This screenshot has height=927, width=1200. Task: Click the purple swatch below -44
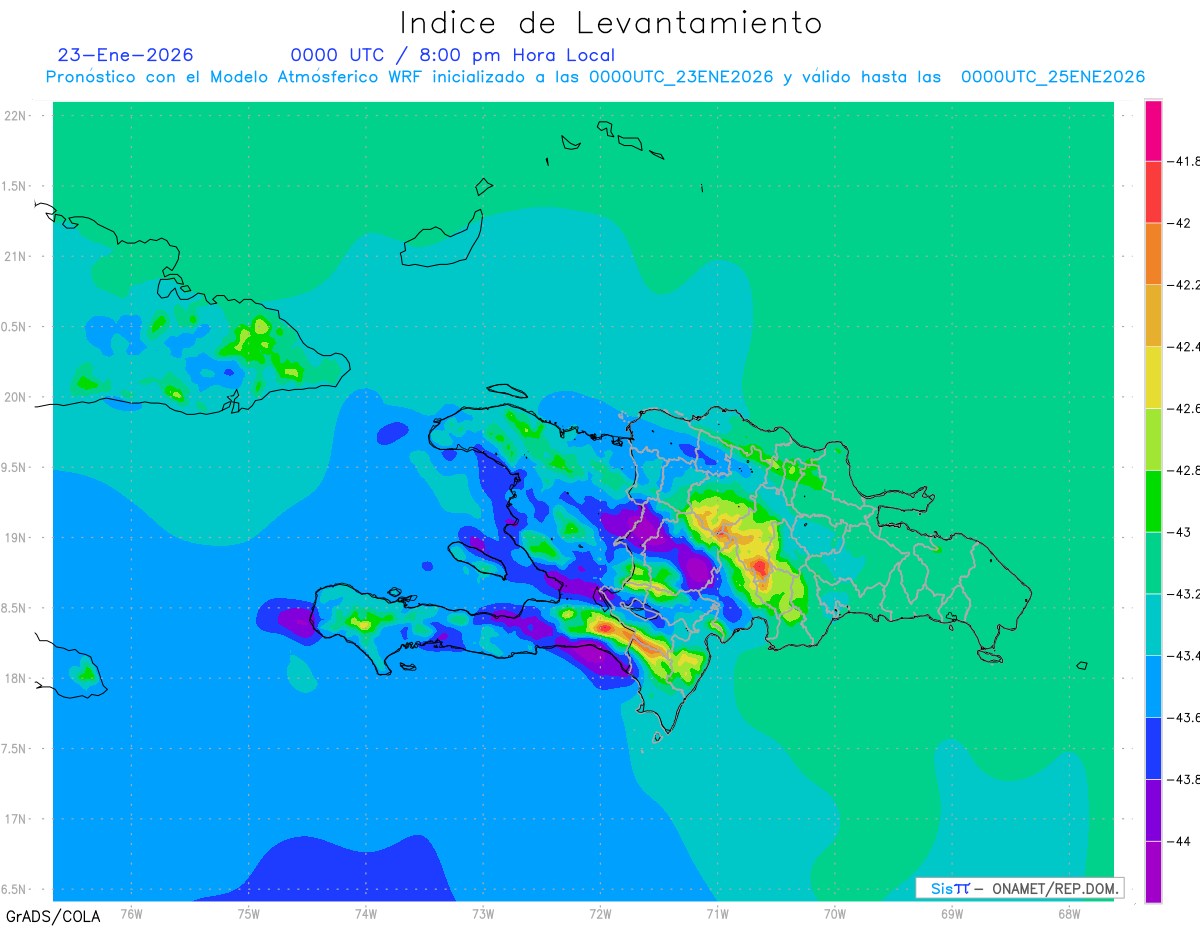tap(1153, 872)
